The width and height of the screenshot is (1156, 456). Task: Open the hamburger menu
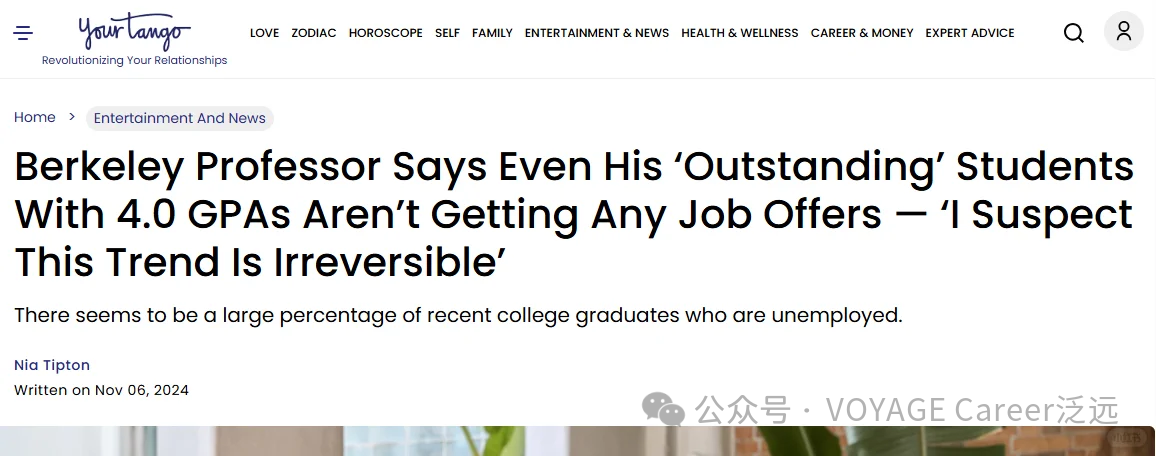click(x=23, y=33)
